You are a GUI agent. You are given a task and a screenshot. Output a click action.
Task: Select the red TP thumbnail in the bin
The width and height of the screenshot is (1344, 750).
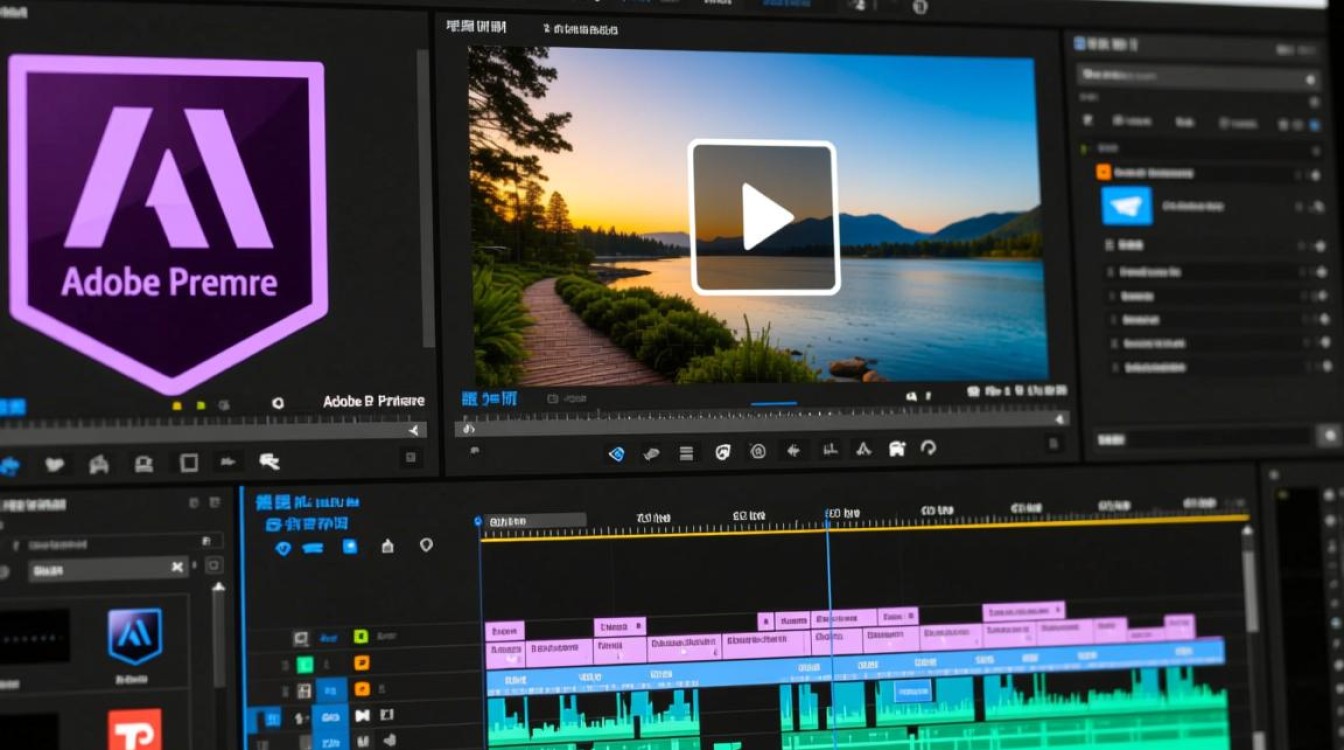tap(134, 730)
